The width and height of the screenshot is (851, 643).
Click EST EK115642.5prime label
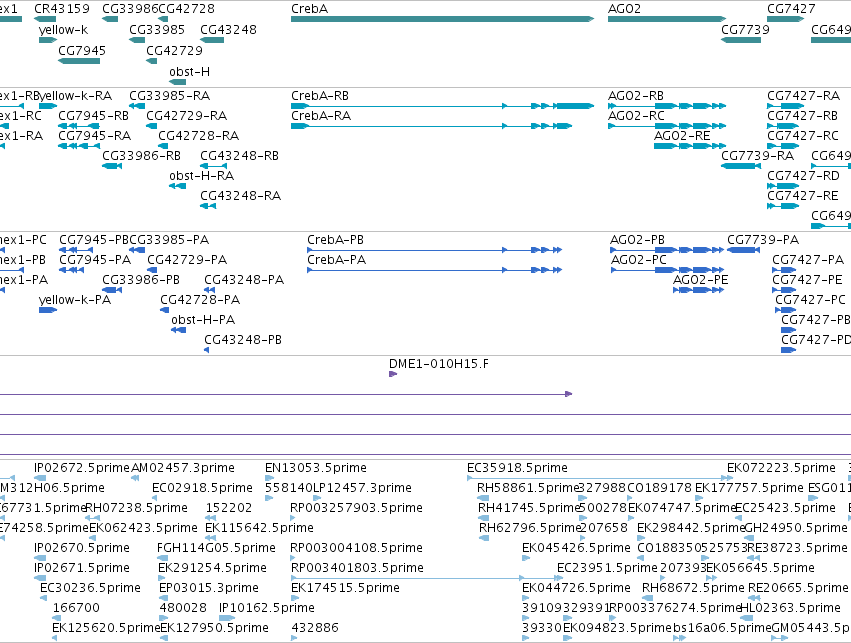(x=259, y=528)
